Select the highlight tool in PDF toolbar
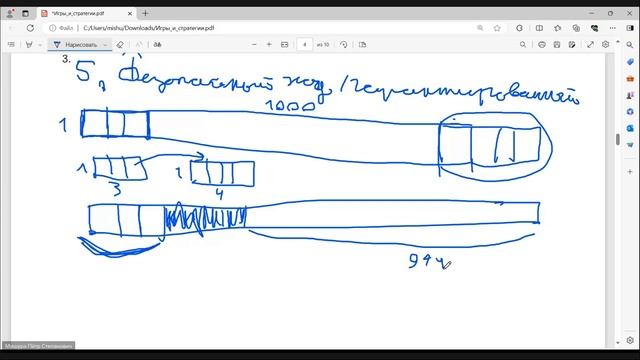The height and width of the screenshot is (360, 640). click(x=29, y=44)
